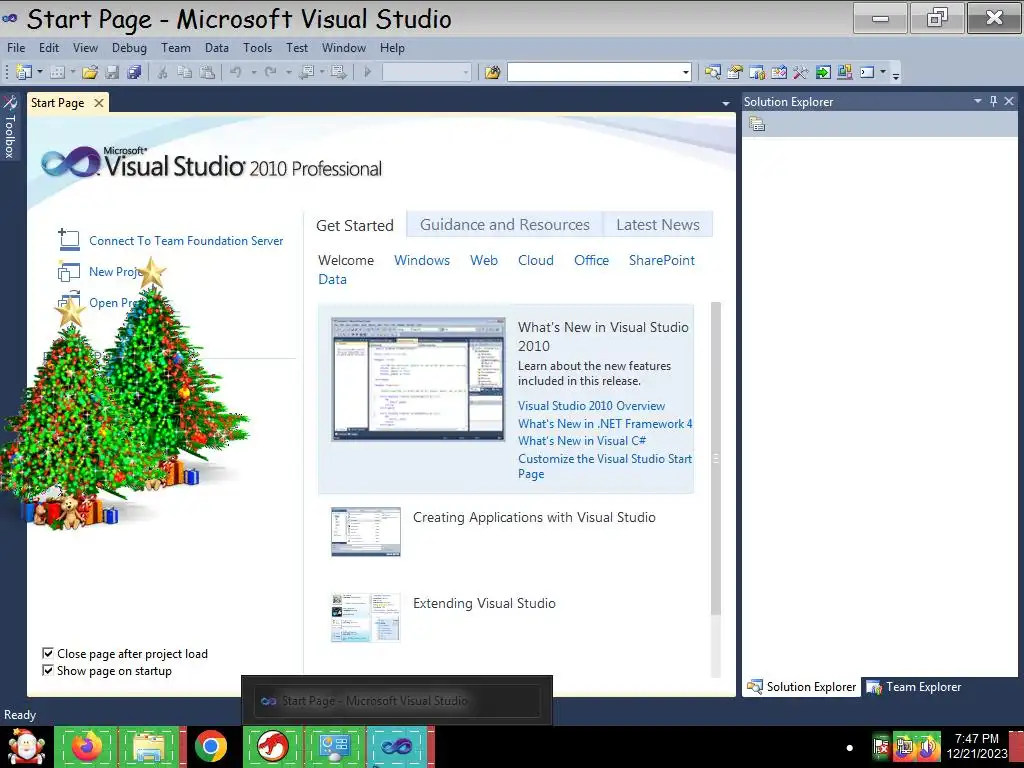The image size is (1024, 768).
Task: Switch to the Latest News tab
Action: click(x=658, y=225)
